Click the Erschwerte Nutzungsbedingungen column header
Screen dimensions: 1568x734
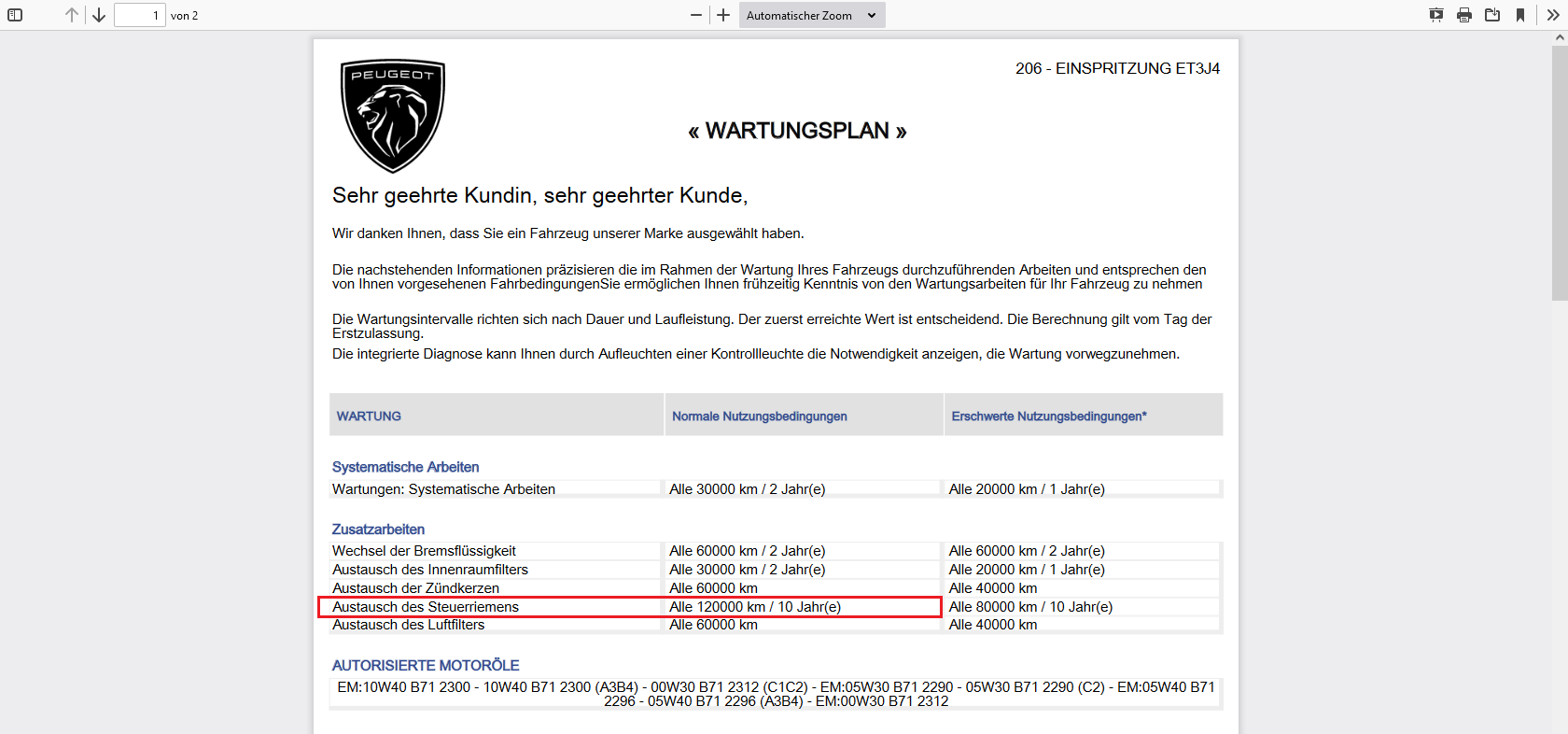1049,416
